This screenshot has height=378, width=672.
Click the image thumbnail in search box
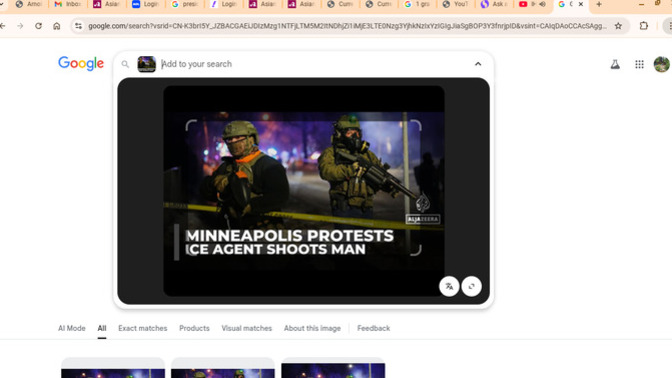(147, 64)
